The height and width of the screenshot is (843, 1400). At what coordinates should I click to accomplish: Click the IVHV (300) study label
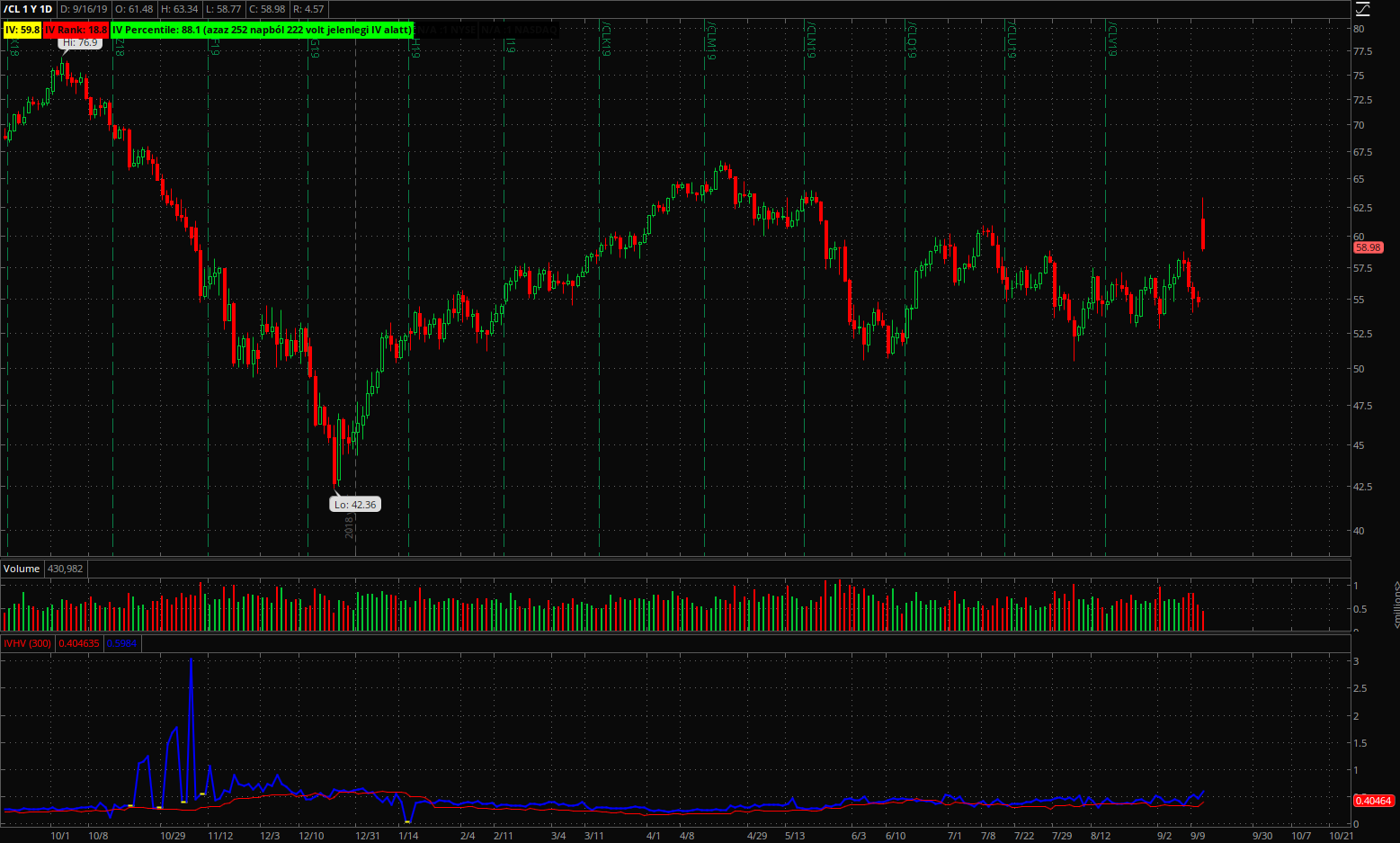click(27, 643)
